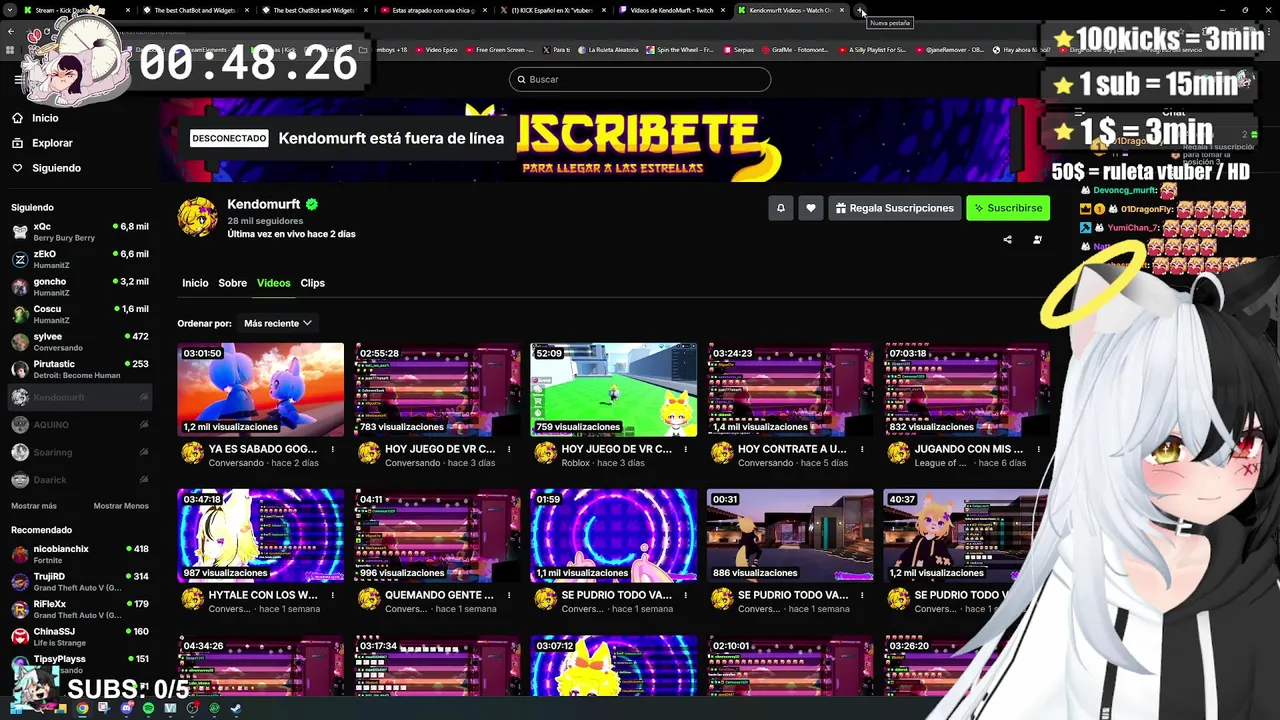This screenshot has height=720, width=1280.
Task: Open goncho channel in following list
Action: (80, 287)
